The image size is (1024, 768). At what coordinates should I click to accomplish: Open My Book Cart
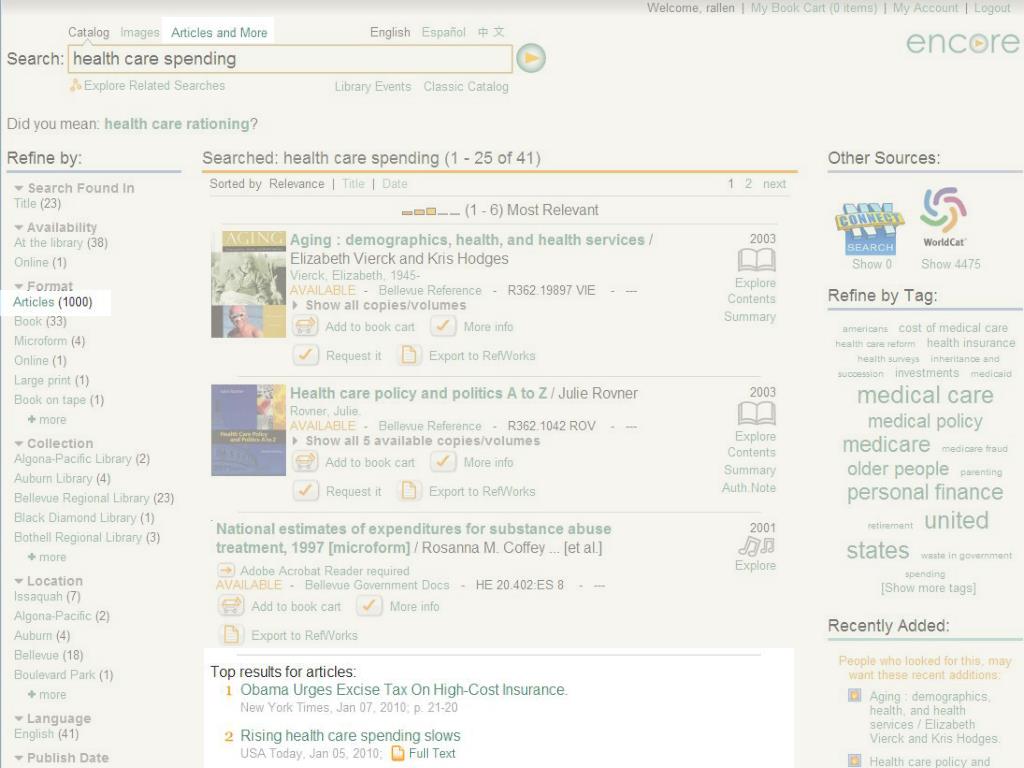pyautogui.click(x=814, y=8)
